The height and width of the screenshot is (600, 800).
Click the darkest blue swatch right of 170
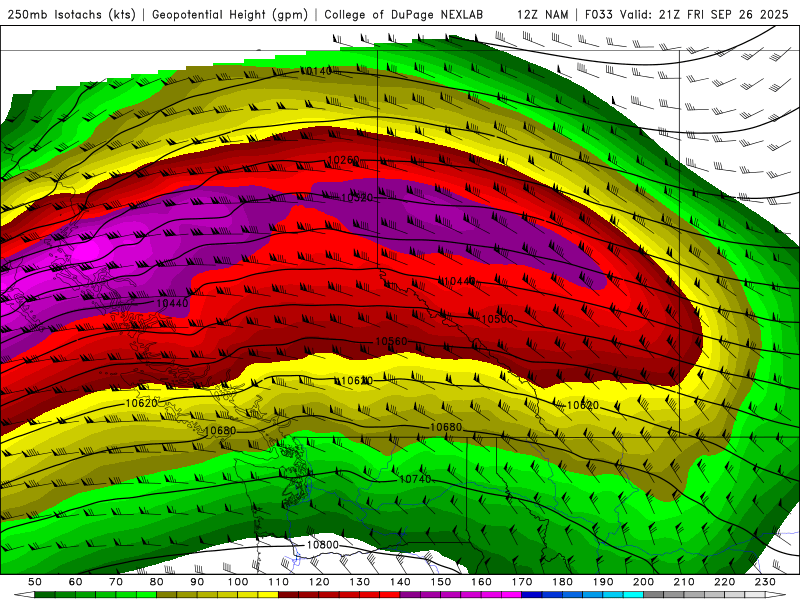click(x=532, y=595)
